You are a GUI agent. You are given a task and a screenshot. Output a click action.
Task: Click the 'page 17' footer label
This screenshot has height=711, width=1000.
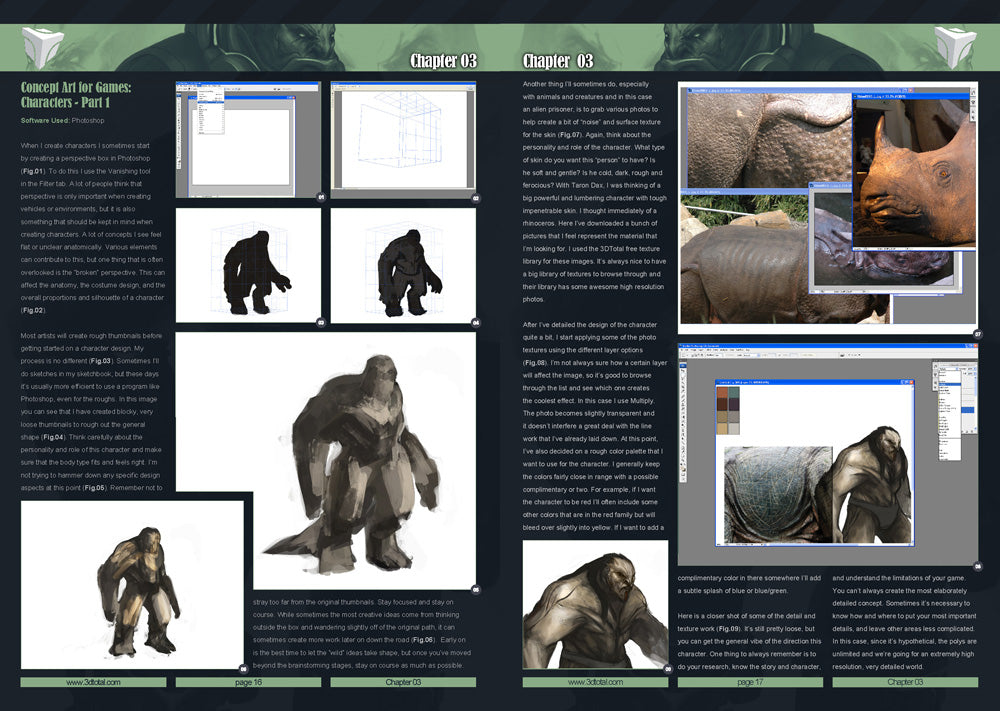click(750, 682)
